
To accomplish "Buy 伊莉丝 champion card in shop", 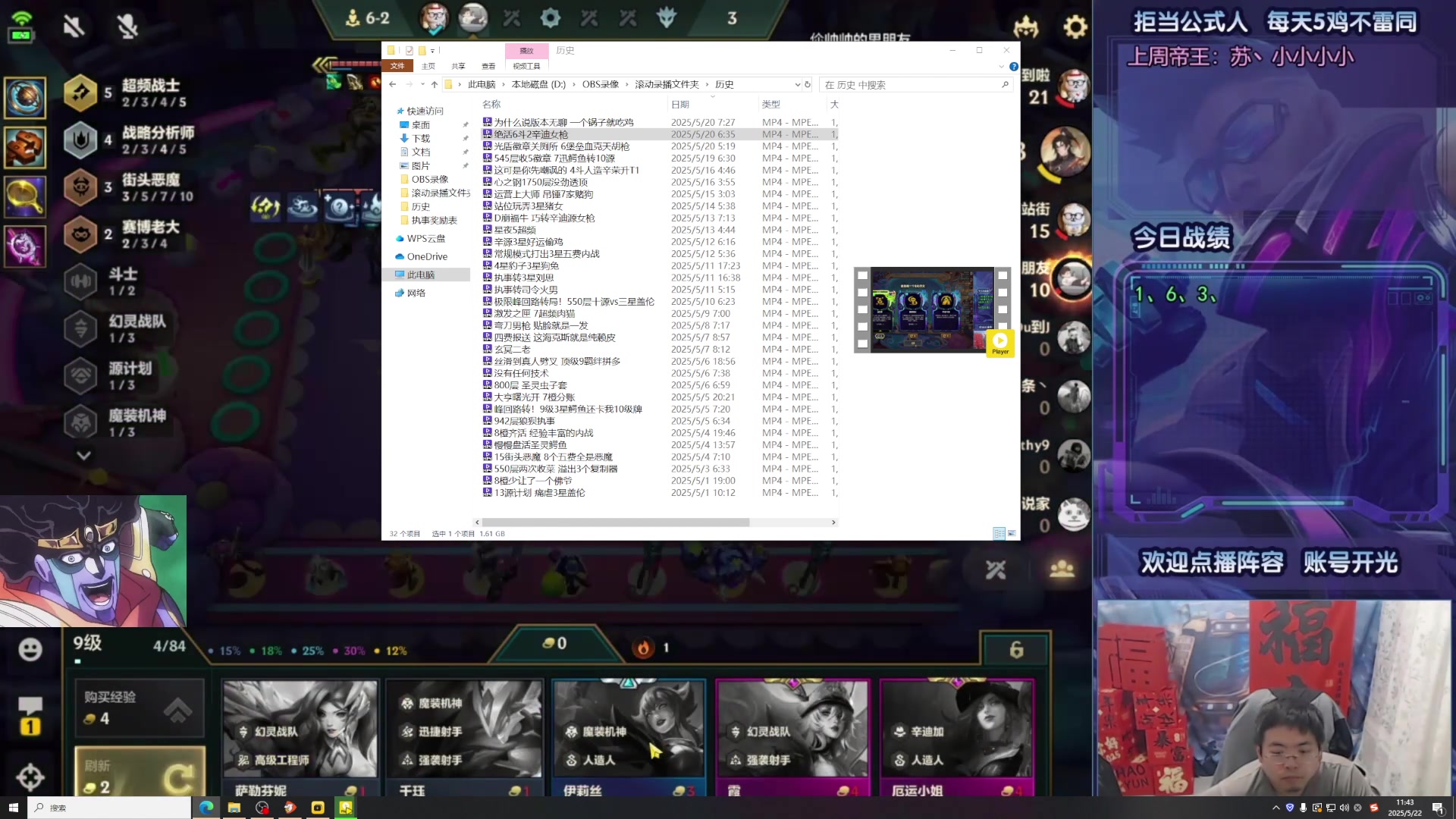I will (x=629, y=738).
